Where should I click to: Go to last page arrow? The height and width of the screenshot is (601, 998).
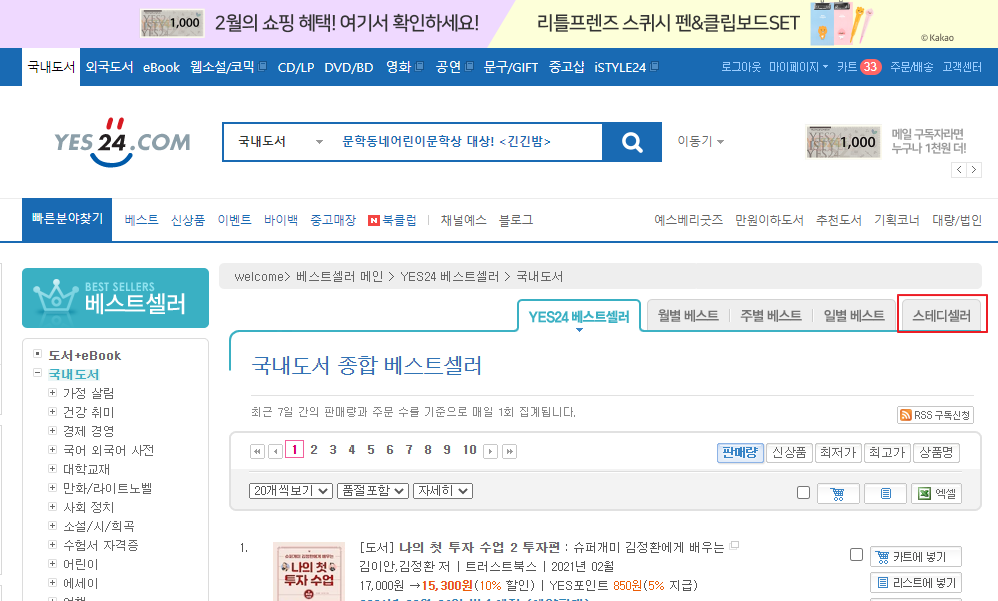[x=509, y=451]
